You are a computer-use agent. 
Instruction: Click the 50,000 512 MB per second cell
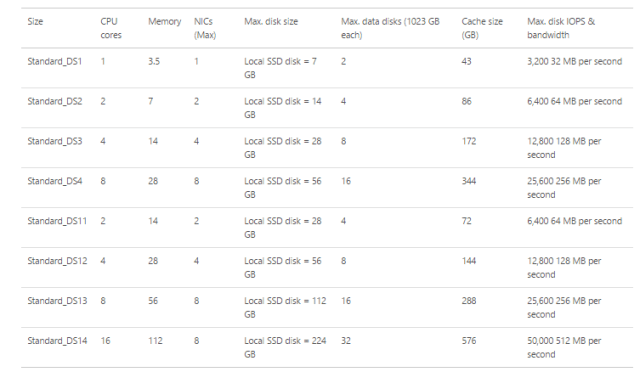click(x=564, y=347)
